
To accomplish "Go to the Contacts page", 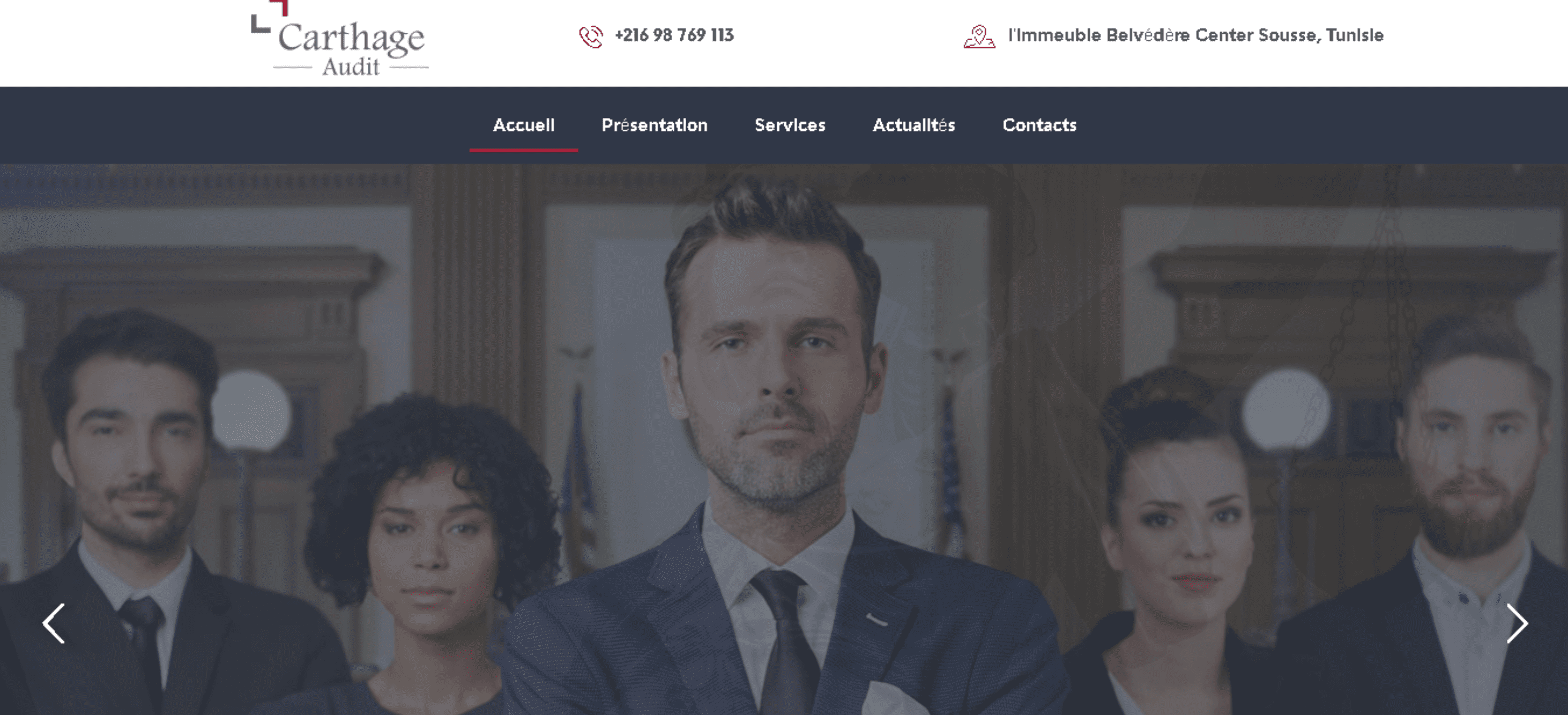I will (1039, 125).
